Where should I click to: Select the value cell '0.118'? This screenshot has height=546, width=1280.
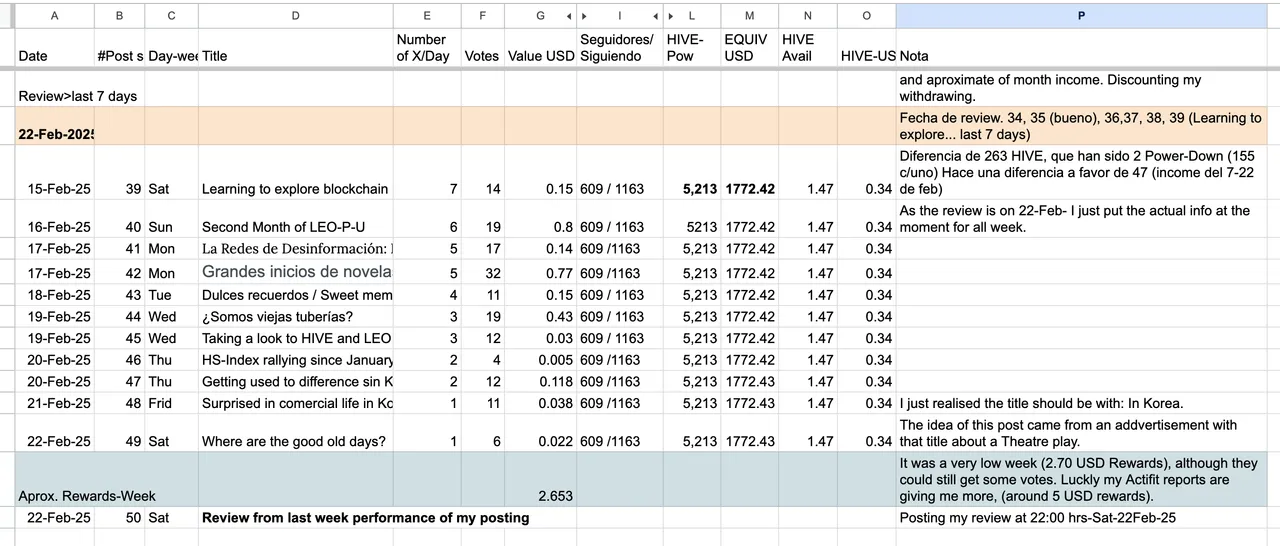(540, 381)
